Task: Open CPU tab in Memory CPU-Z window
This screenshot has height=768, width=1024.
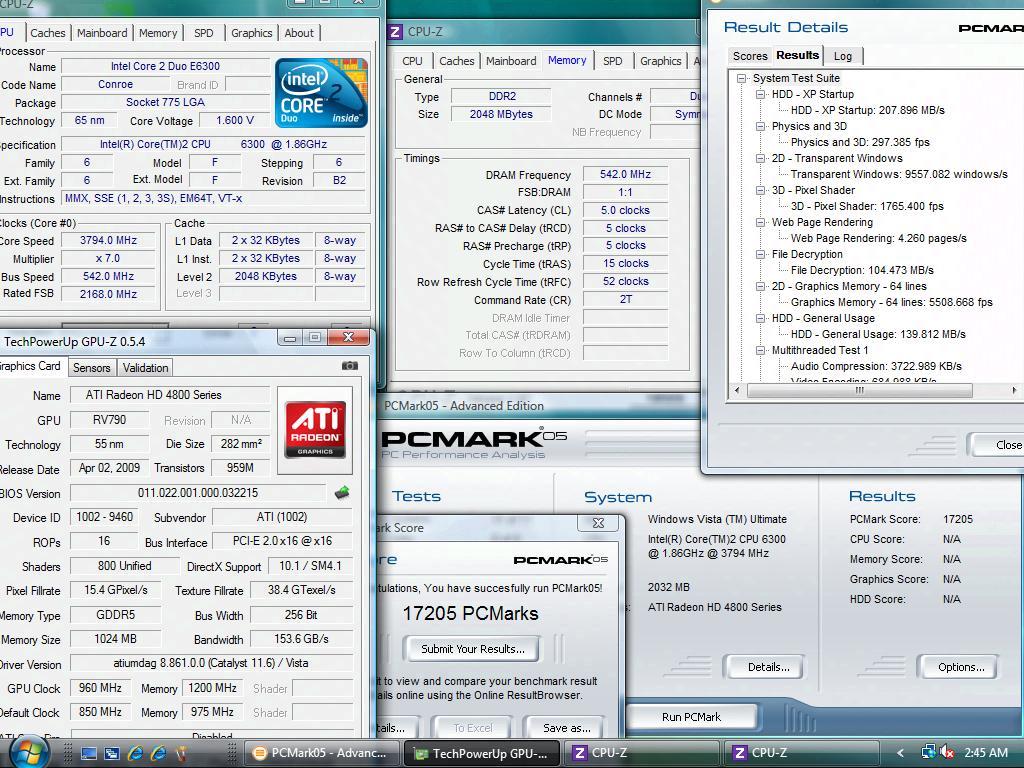Action: [412, 61]
